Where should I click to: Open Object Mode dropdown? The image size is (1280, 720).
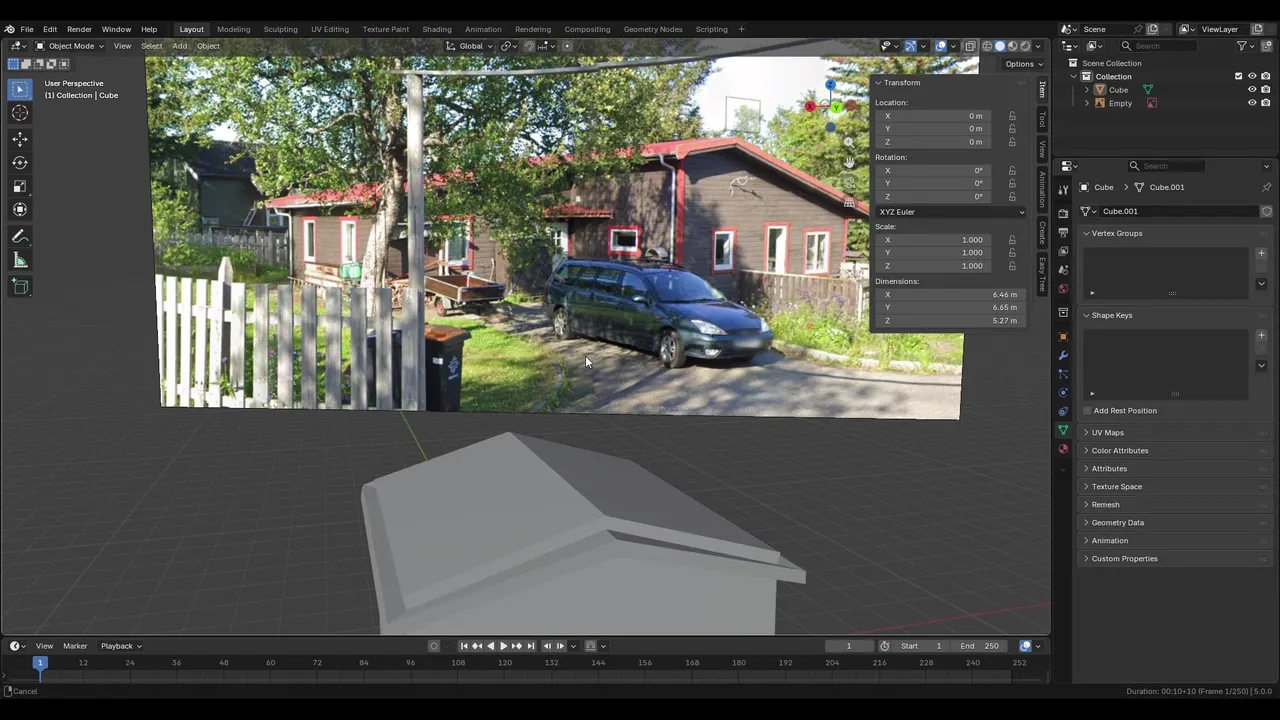point(69,46)
